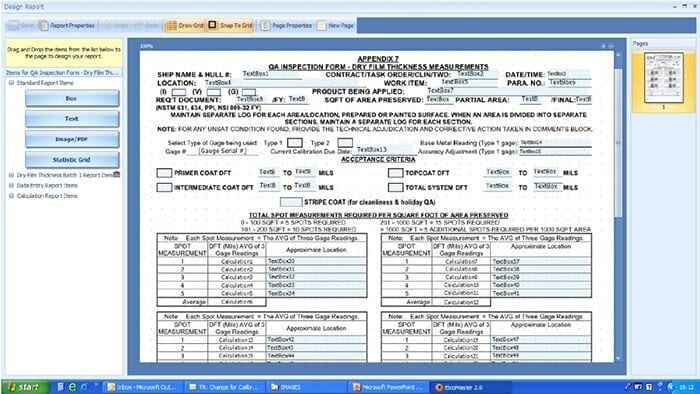The image size is (700, 394).
Task: Check the gage Type 1 box
Action: [x=295, y=143]
